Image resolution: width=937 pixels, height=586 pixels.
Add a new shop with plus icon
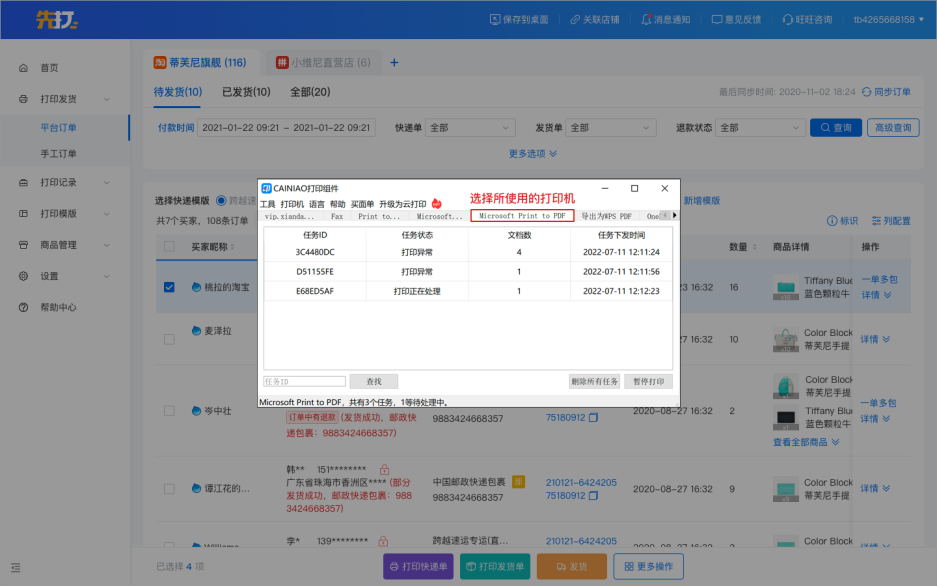point(394,63)
